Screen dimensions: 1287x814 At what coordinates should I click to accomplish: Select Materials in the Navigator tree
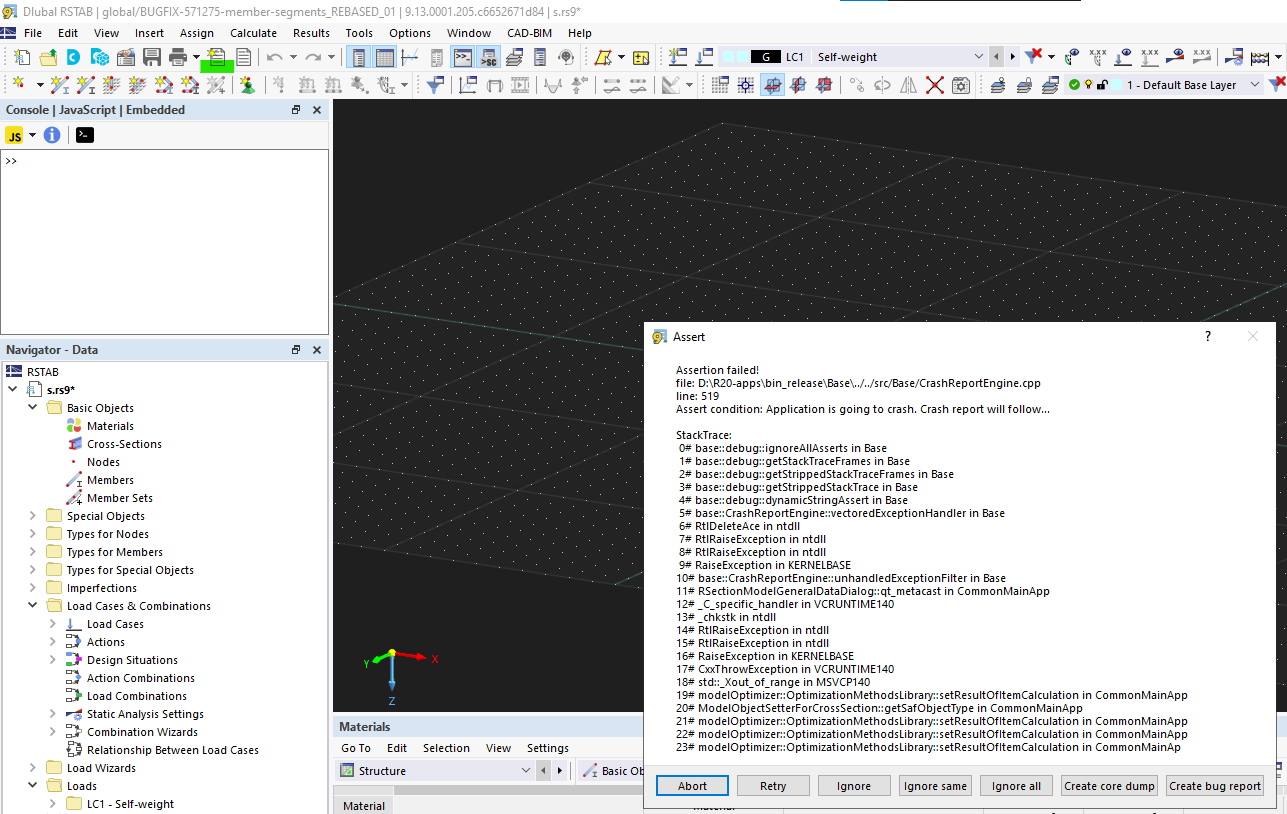(110, 426)
